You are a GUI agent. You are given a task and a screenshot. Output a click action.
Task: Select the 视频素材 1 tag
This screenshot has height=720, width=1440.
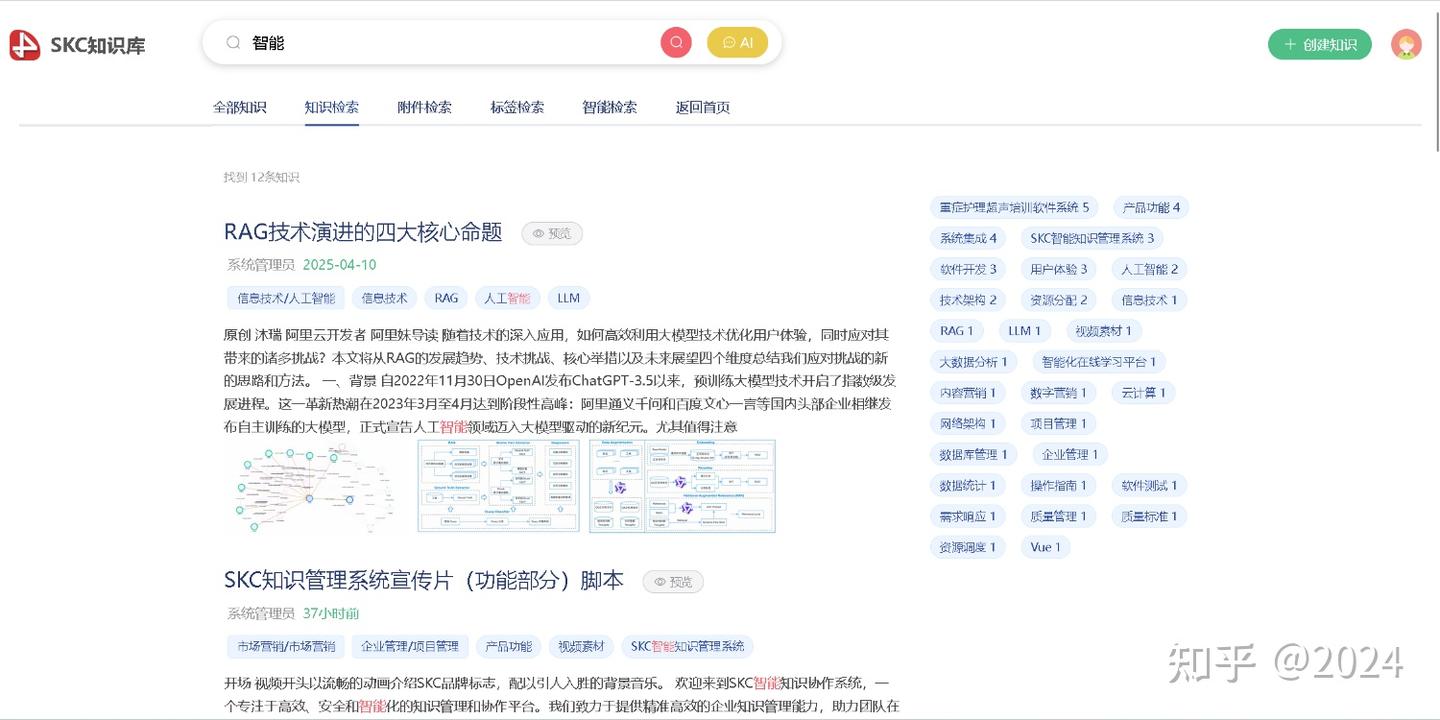1104,331
